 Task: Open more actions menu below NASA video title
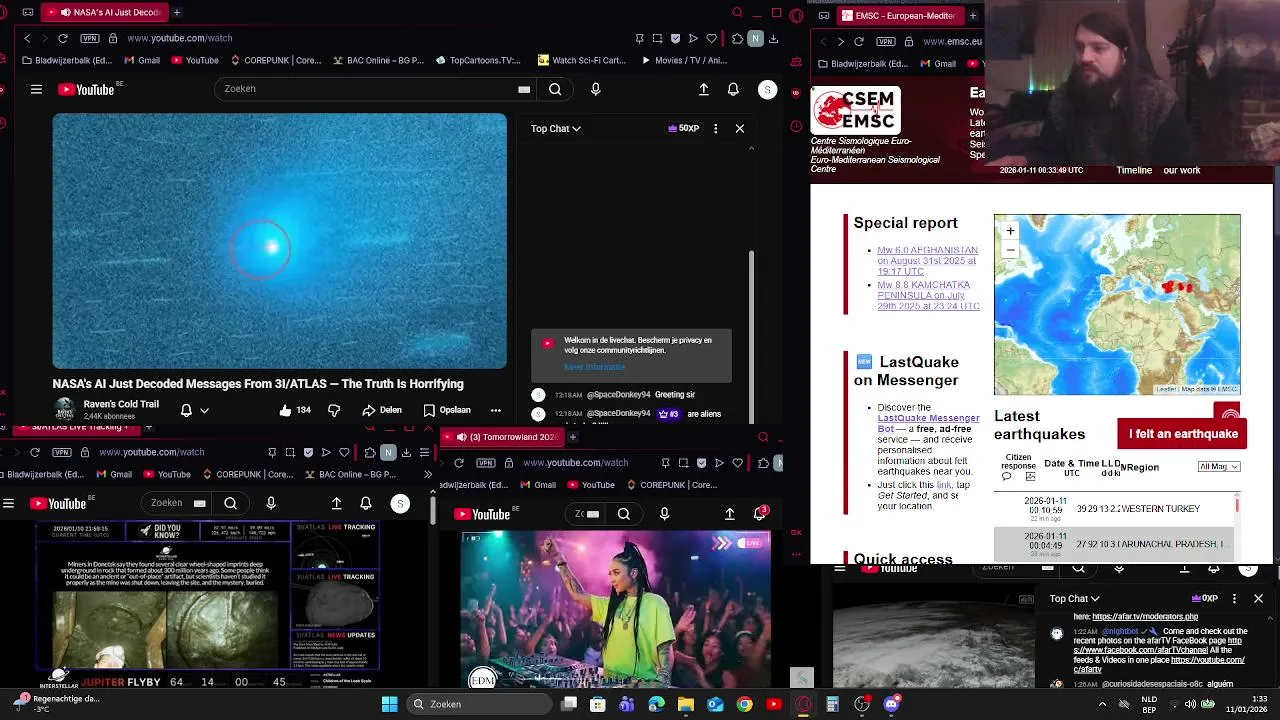495,410
